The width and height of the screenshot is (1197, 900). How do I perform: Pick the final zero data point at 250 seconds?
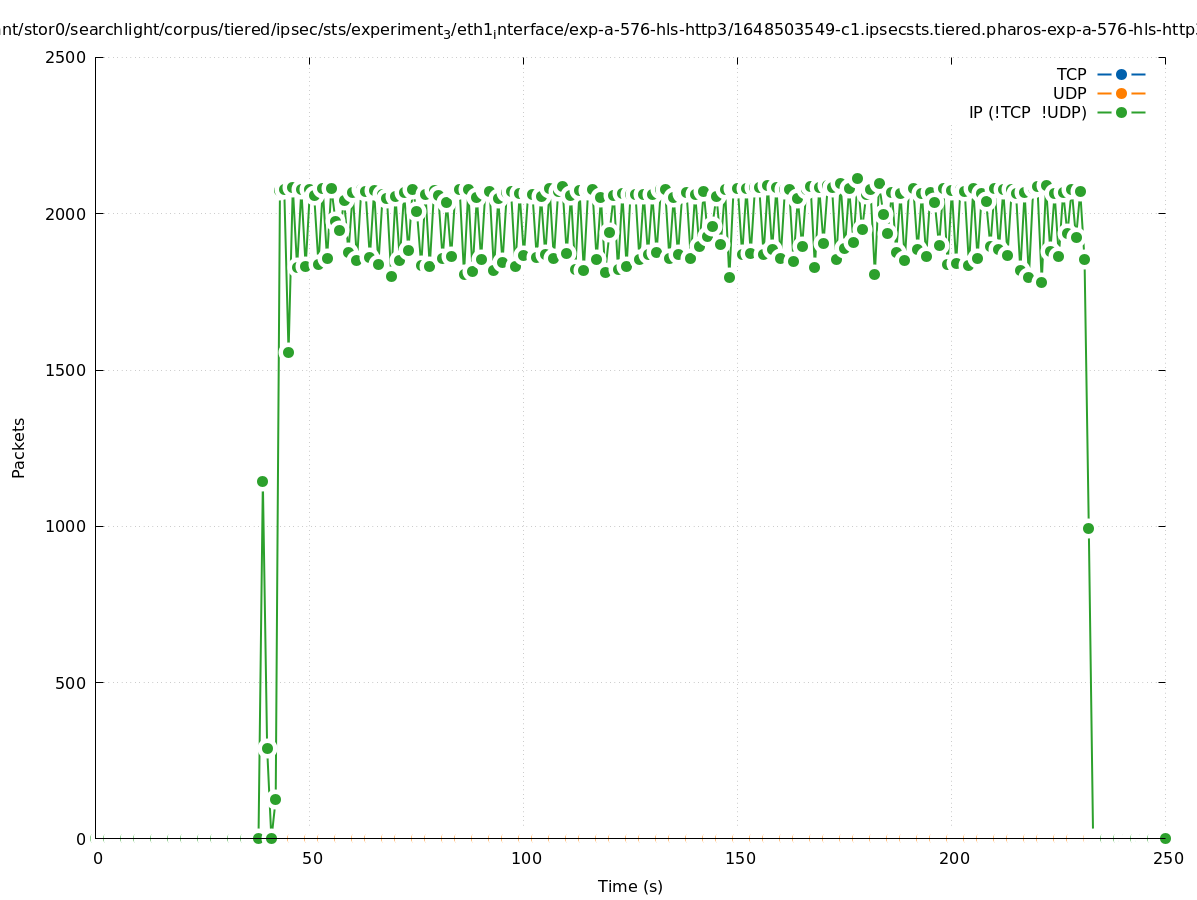(x=1165, y=838)
